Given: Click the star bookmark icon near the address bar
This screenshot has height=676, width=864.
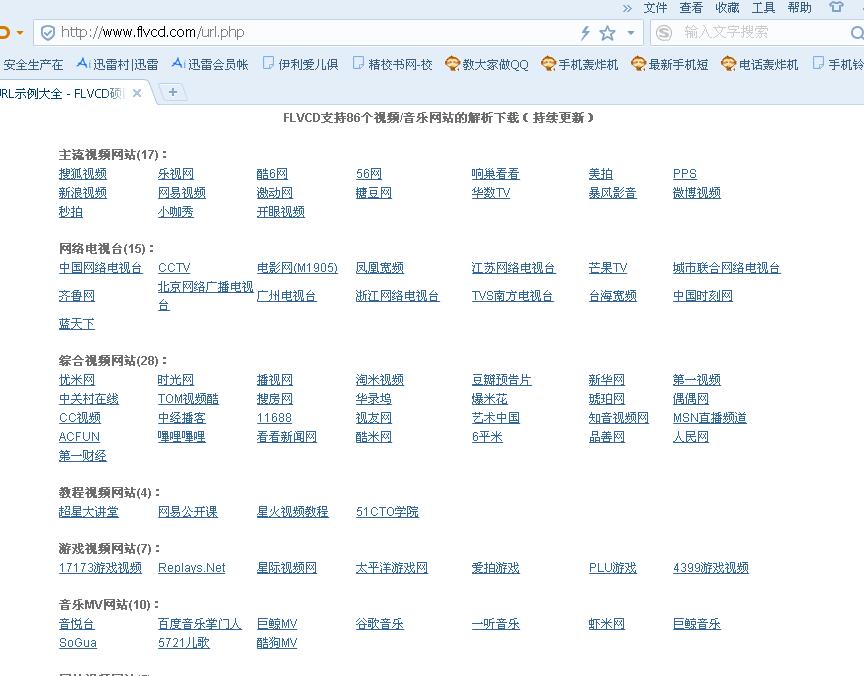Looking at the screenshot, I should point(607,32).
